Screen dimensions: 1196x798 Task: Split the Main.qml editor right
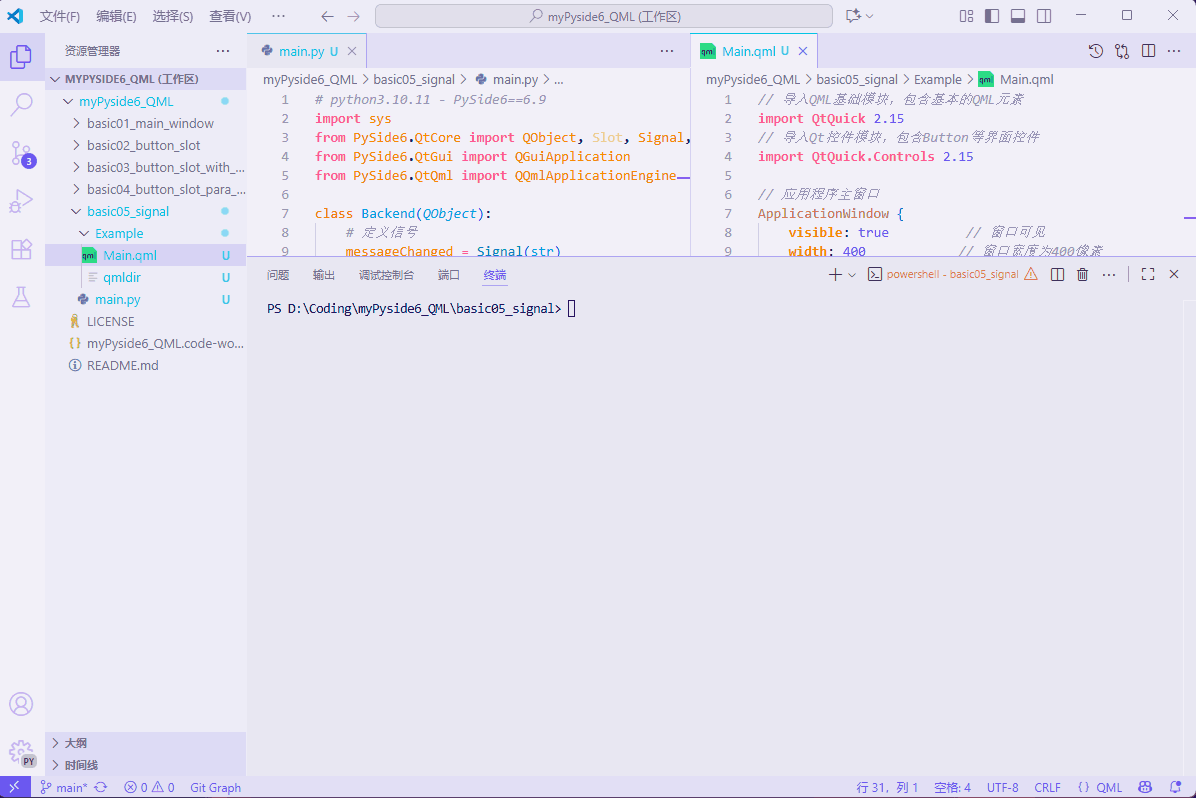(x=1148, y=51)
